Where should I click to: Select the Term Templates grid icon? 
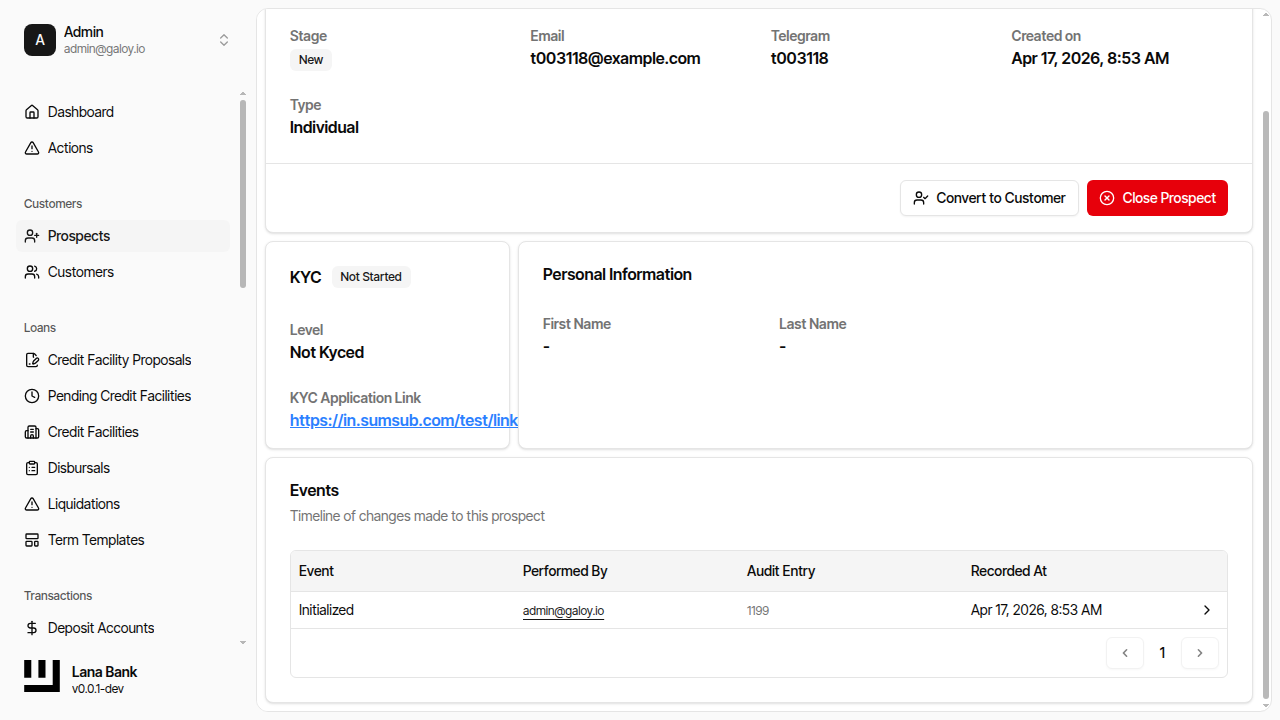32,540
